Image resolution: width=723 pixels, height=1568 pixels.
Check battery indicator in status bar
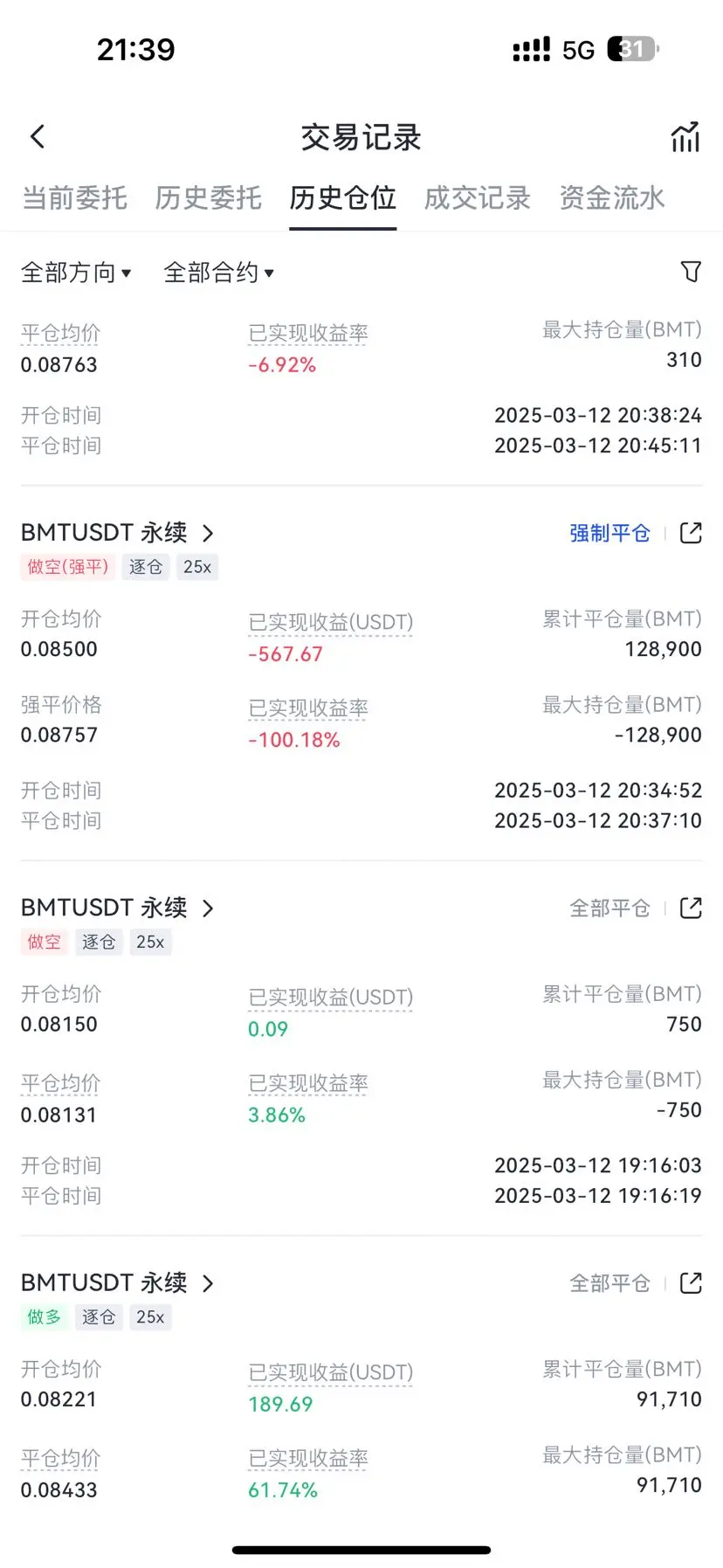633,49
